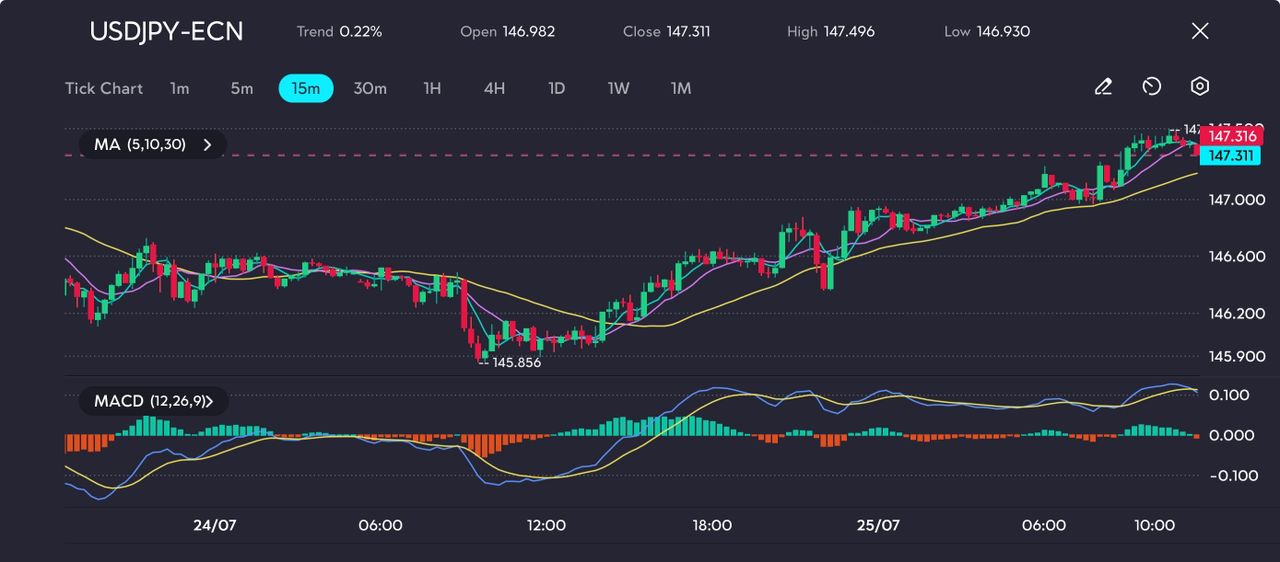Screen dimensions: 1280x562
Task: Select the 5m timeframe
Action: pyautogui.click(x=242, y=88)
